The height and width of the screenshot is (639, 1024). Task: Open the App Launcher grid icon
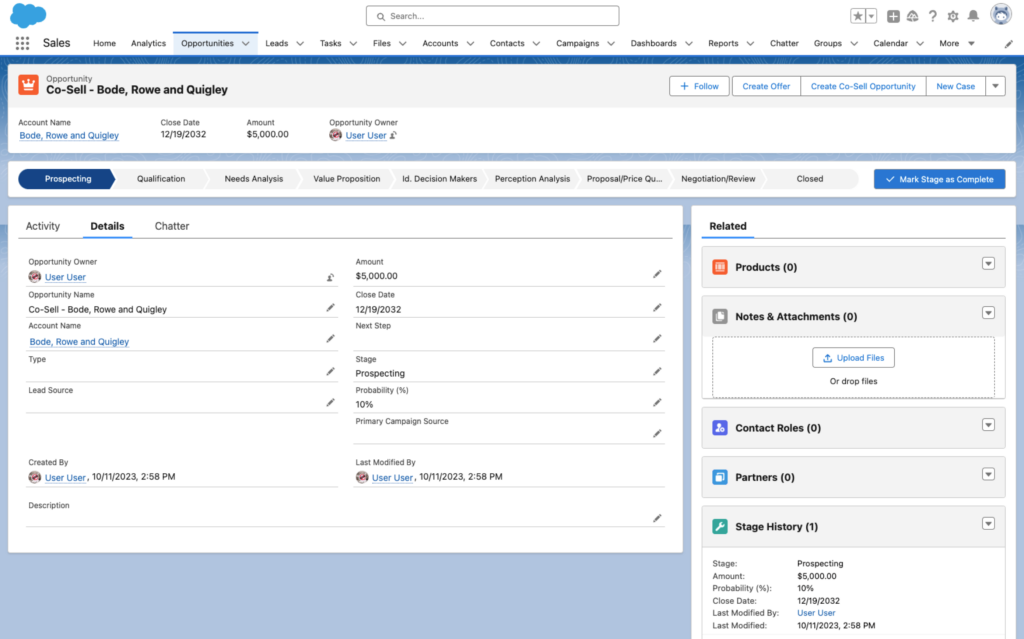pyautogui.click(x=21, y=43)
